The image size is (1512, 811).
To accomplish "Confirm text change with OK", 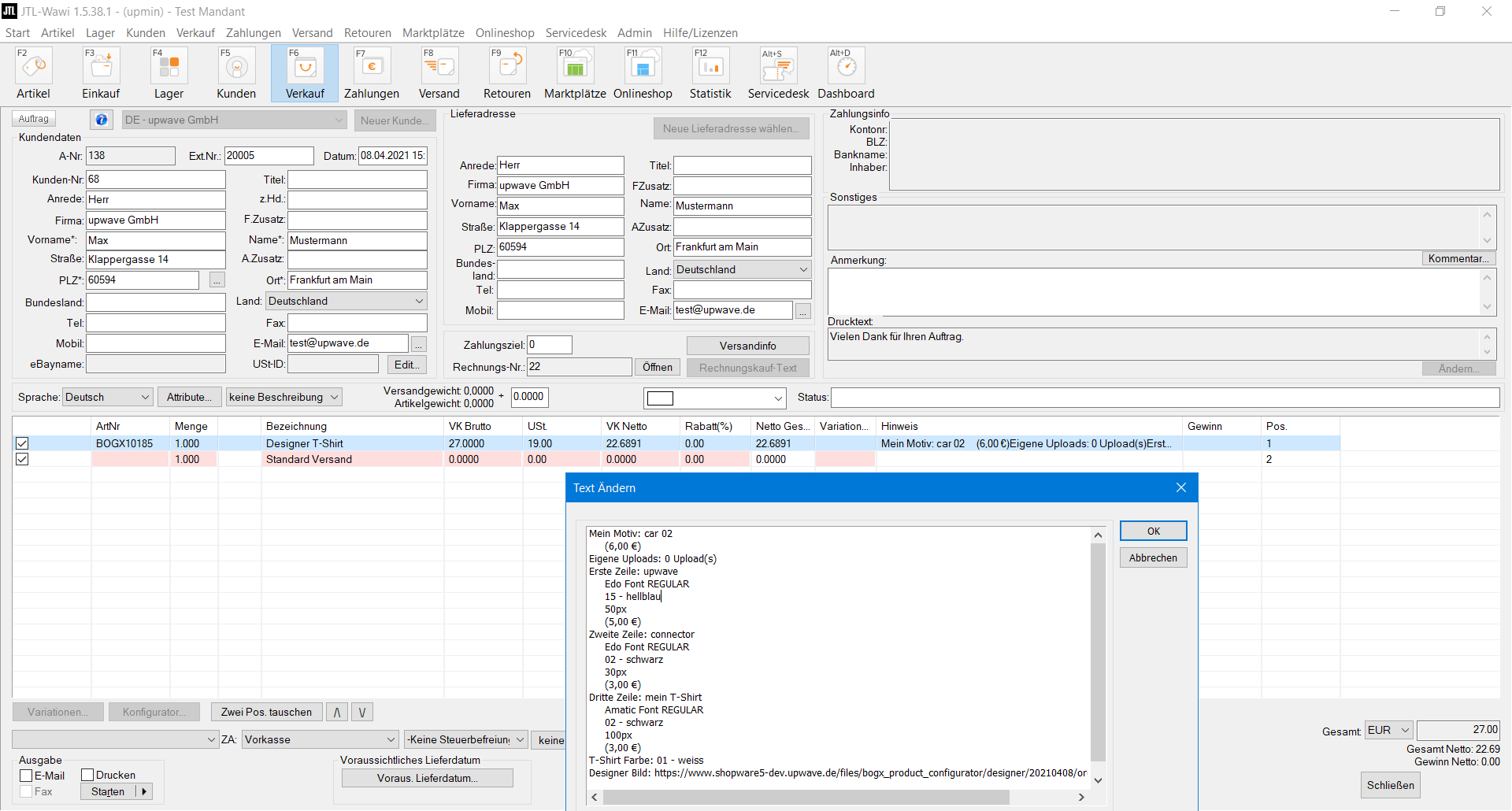I will pyautogui.click(x=1153, y=531).
